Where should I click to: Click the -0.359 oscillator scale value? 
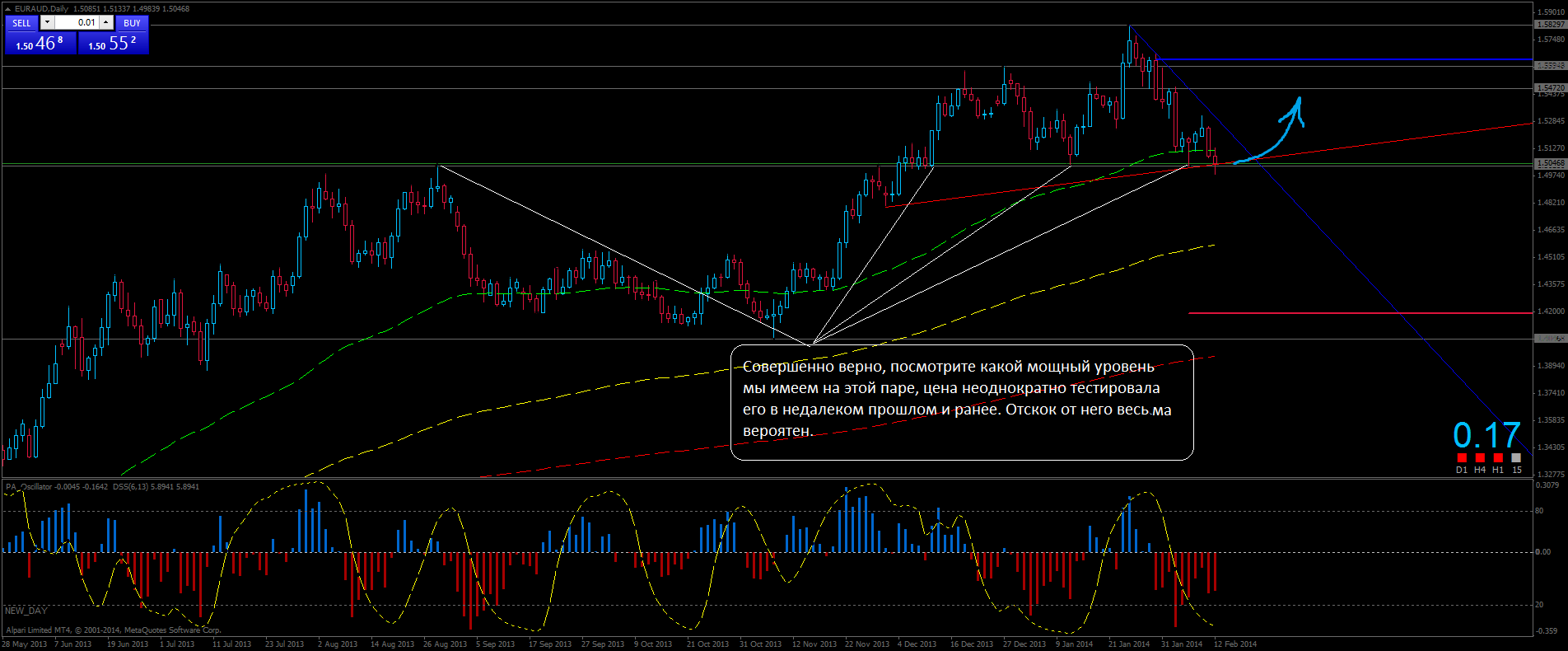point(1547,631)
